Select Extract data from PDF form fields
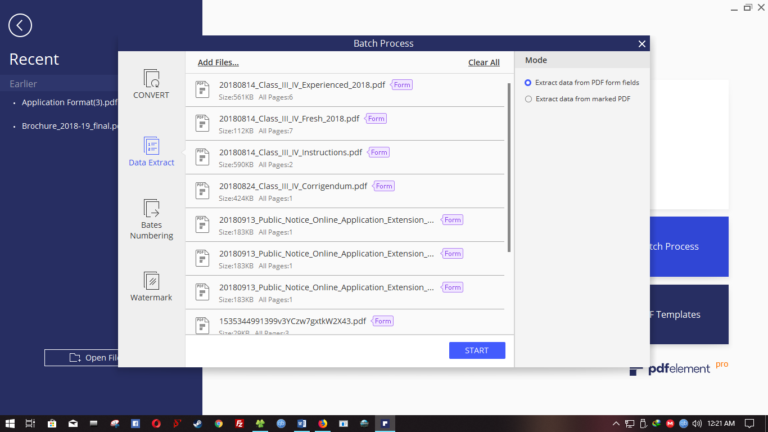The height and width of the screenshot is (432, 768). (x=528, y=82)
